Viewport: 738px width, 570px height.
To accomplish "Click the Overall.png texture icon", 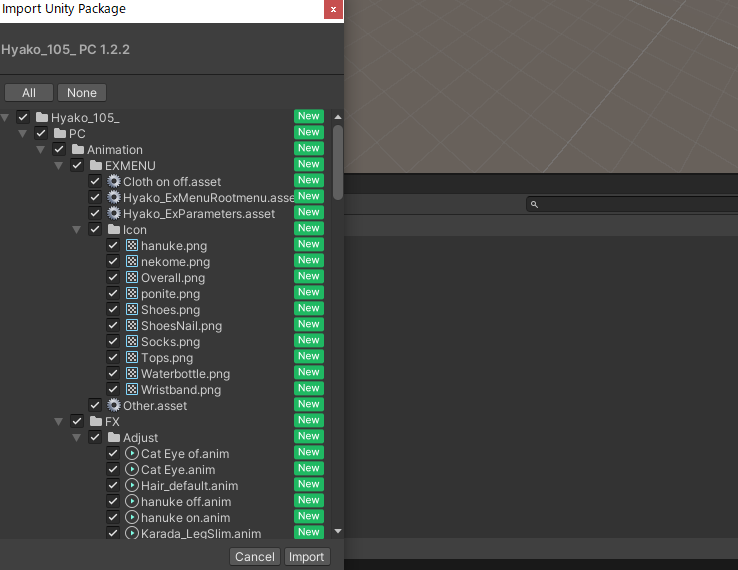I will [x=132, y=277].
